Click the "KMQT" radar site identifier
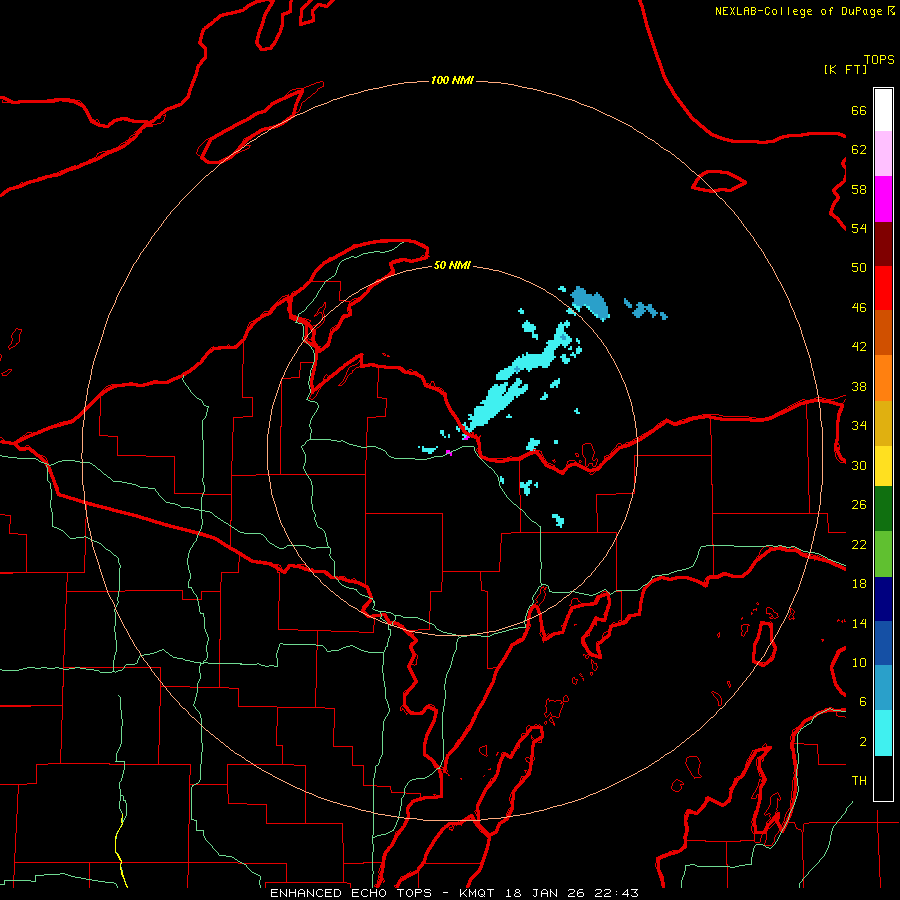Viewport: 900px width, 900px height. pos(479,893)
